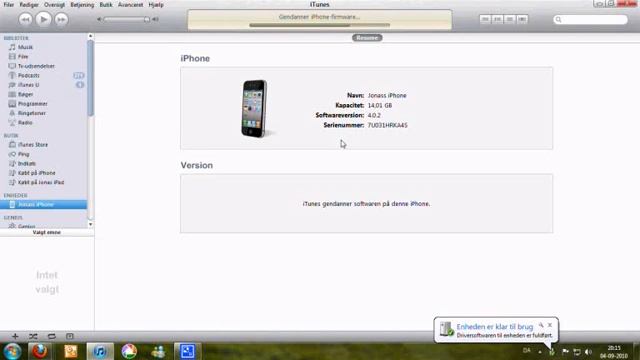Viewport: 640px width, 360px height.
Task: Click the taskbar clock and date
Action: [x=613, y=352]
